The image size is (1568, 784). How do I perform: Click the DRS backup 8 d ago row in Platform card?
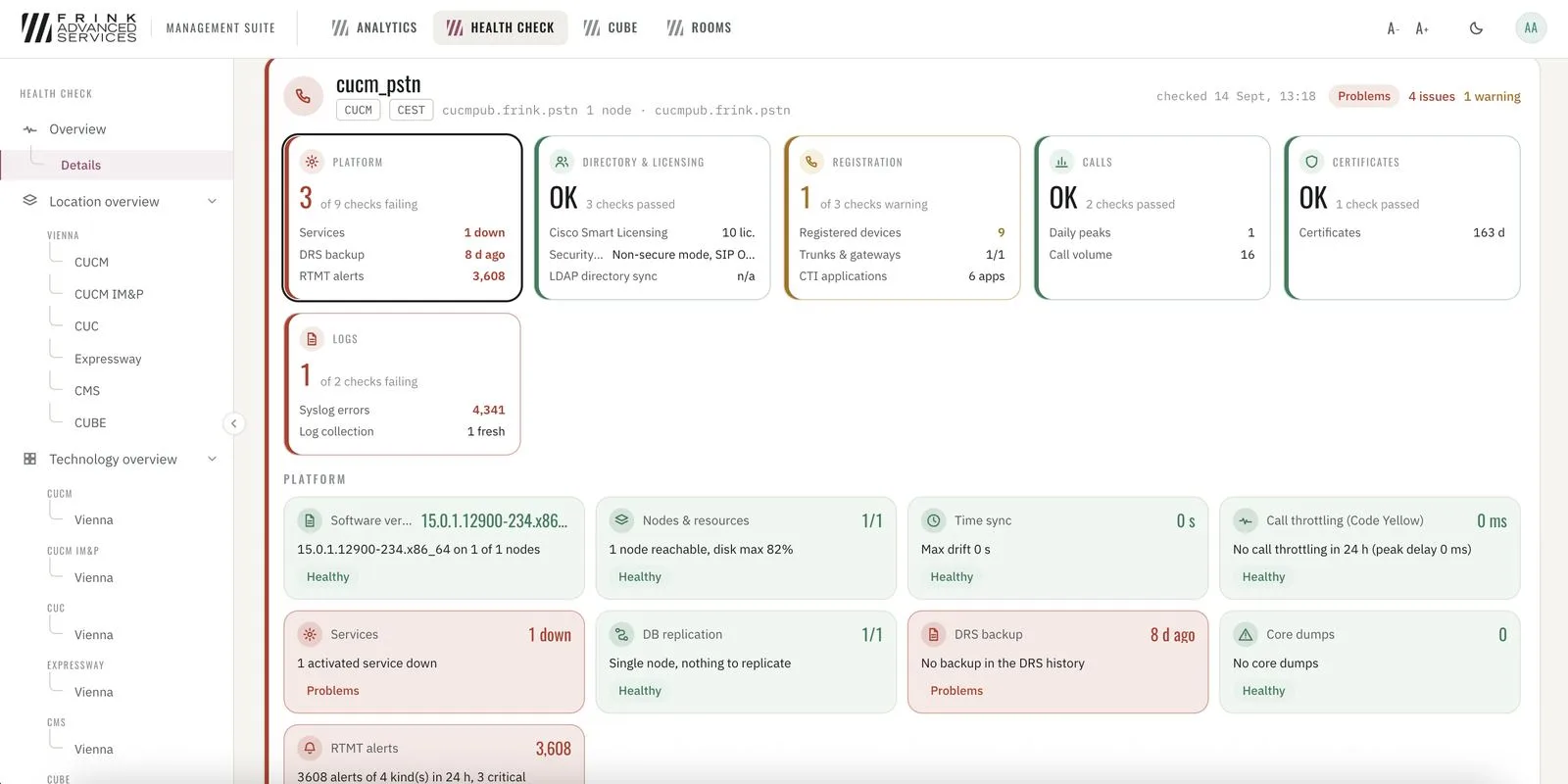[402, 255]
